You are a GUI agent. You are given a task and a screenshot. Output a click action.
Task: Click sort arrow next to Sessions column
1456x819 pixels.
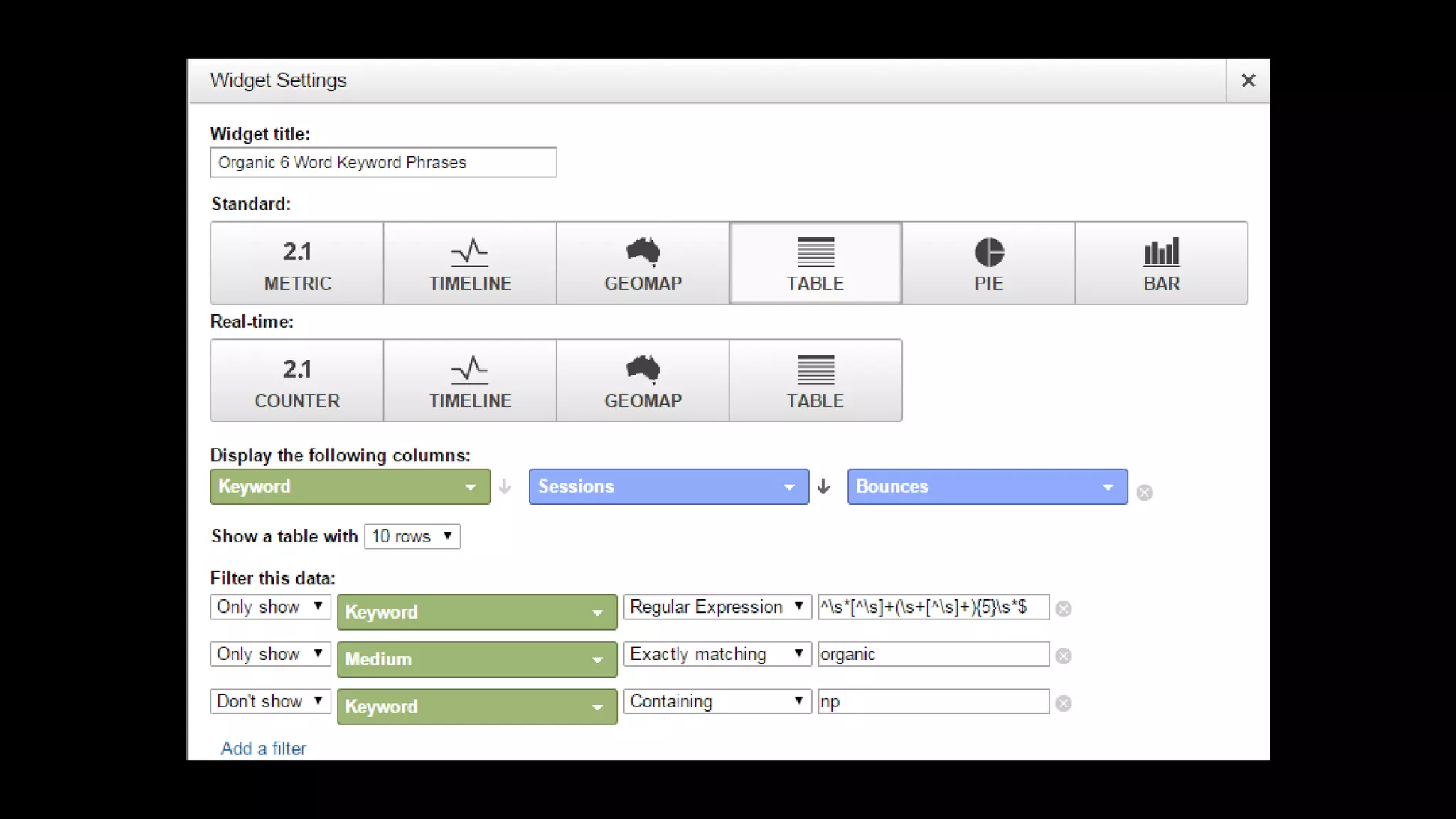click(823, 486)
